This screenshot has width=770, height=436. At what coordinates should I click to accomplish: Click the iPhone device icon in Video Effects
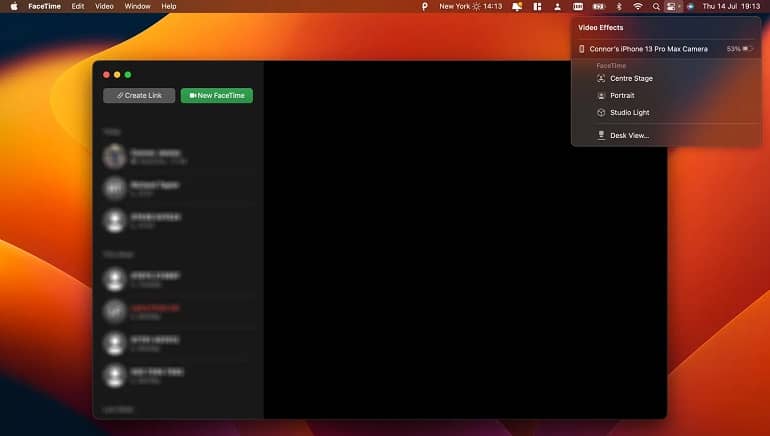581,49
